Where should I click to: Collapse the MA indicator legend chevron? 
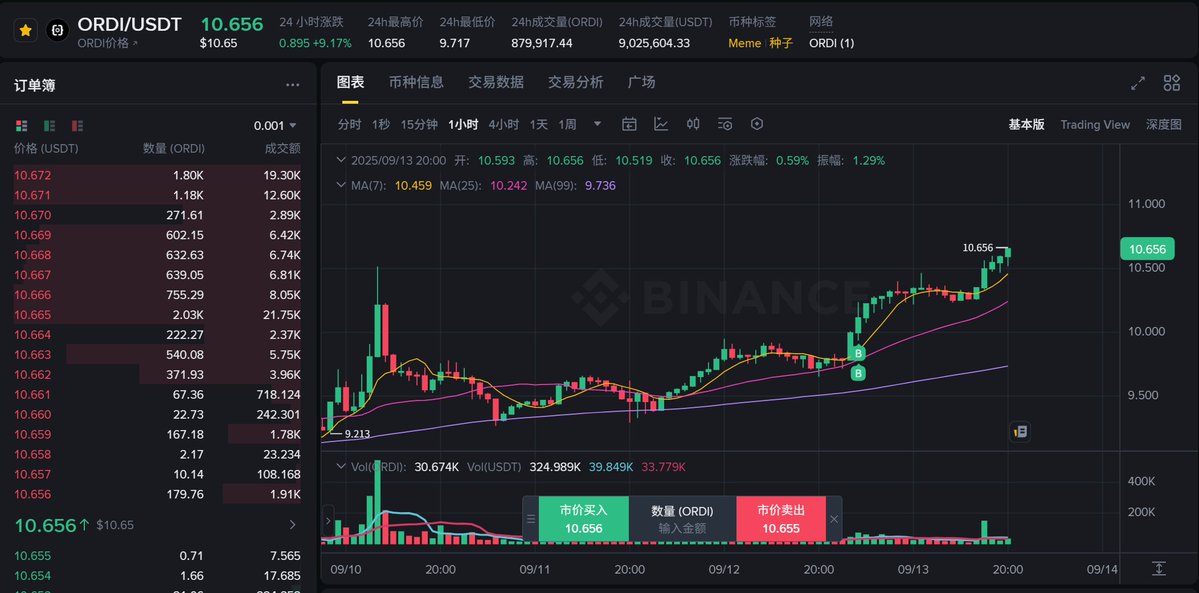click(342, 185)
